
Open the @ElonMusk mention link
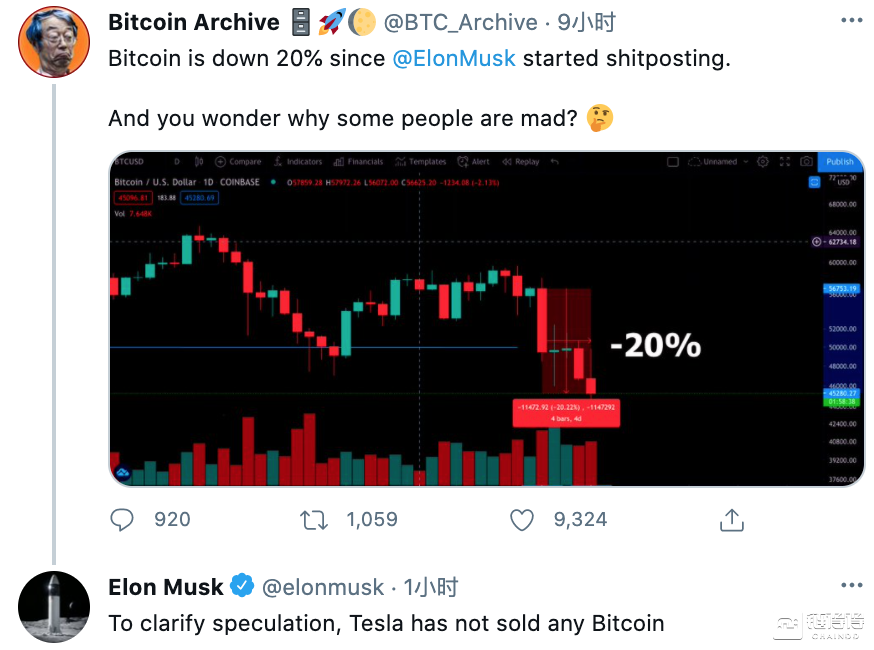click(454, 59)
